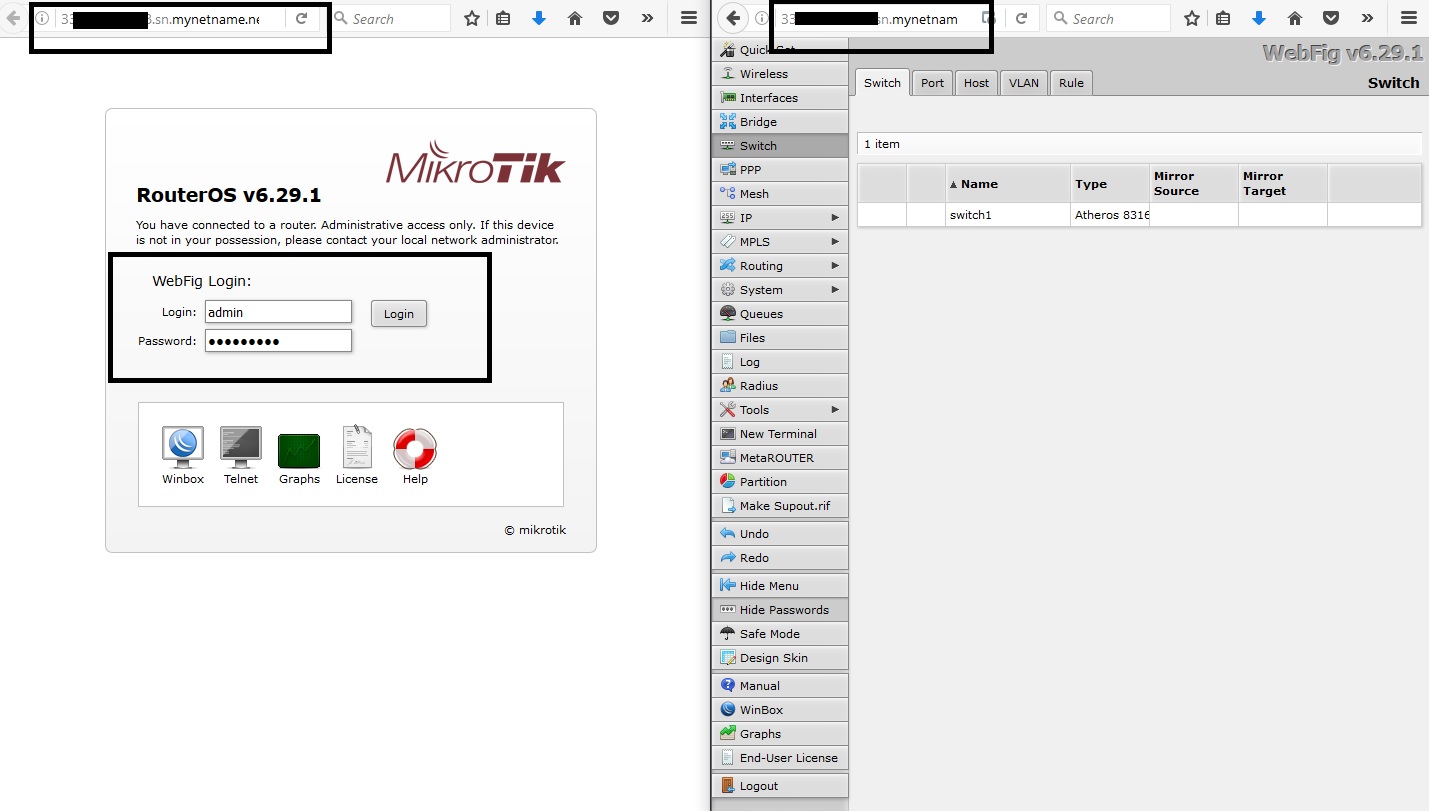Open downloads arrow in right browser
1429x811 pixels.
(1259, 18)
